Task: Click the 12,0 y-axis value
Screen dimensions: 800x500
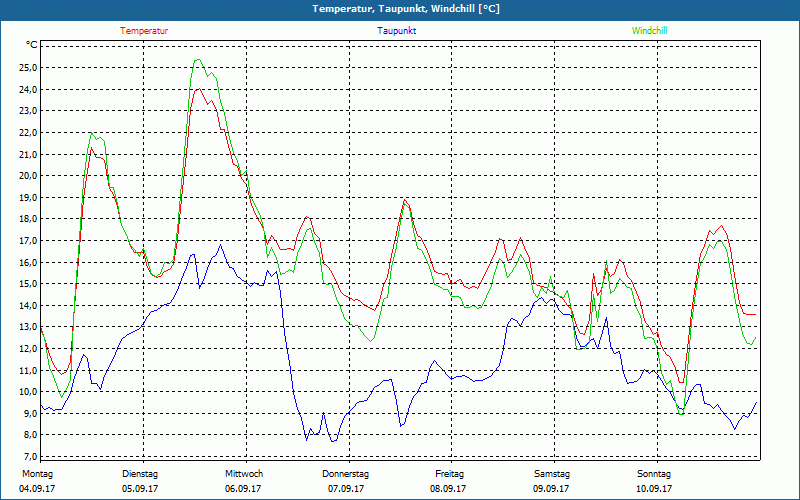Action: pyautogui.click(x=28, y=348)
